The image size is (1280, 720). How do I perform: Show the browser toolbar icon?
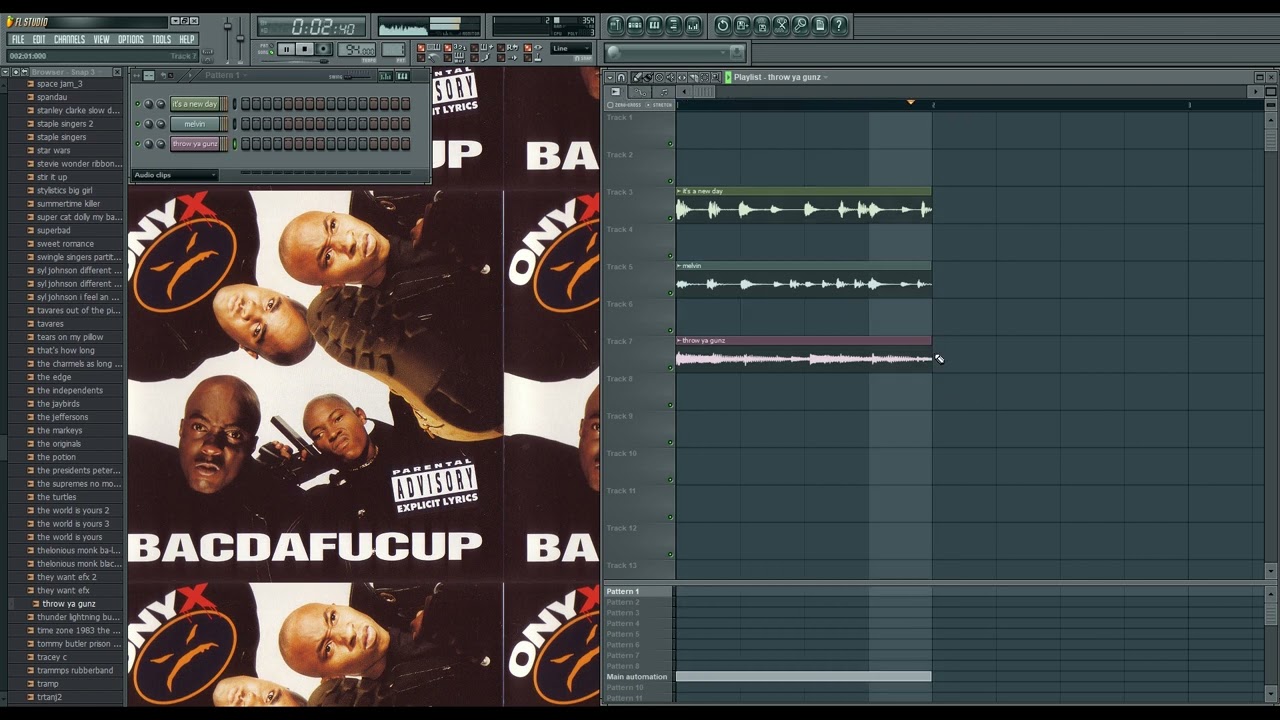pyautogui.click(x=674, y=25)
